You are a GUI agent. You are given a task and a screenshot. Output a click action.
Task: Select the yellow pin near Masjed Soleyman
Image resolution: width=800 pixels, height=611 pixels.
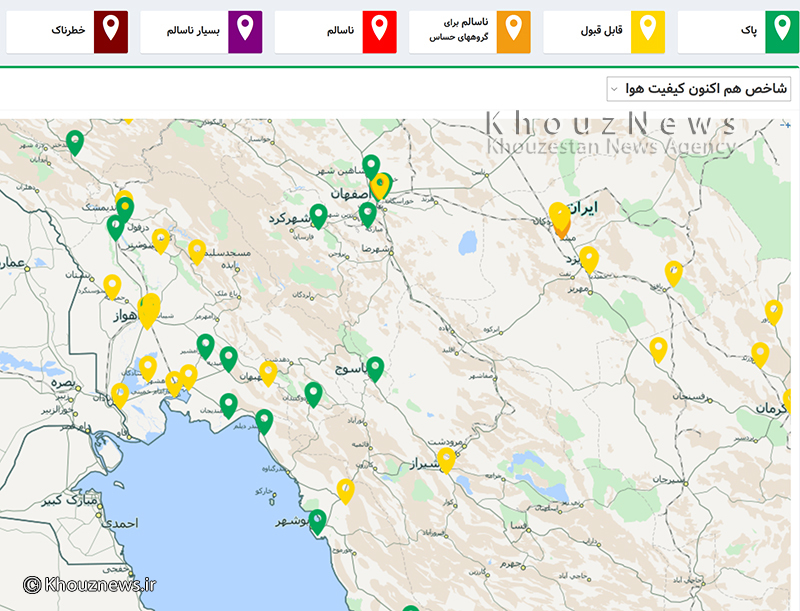197,252
